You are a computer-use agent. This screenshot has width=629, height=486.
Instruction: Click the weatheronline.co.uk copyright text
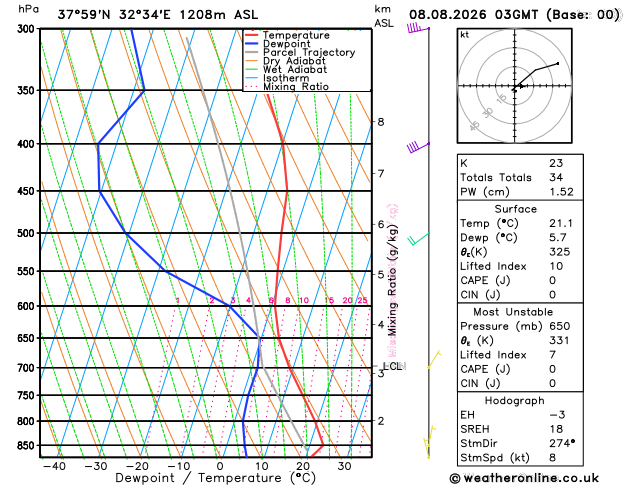(524, 478)
